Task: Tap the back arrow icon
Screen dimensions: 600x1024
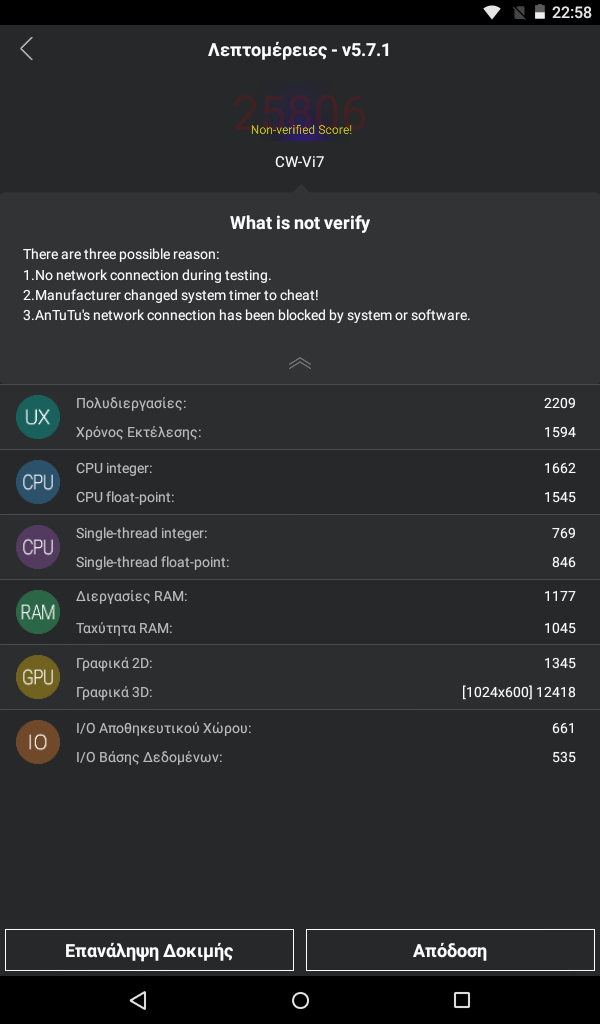Action: [x=27, y=49]
